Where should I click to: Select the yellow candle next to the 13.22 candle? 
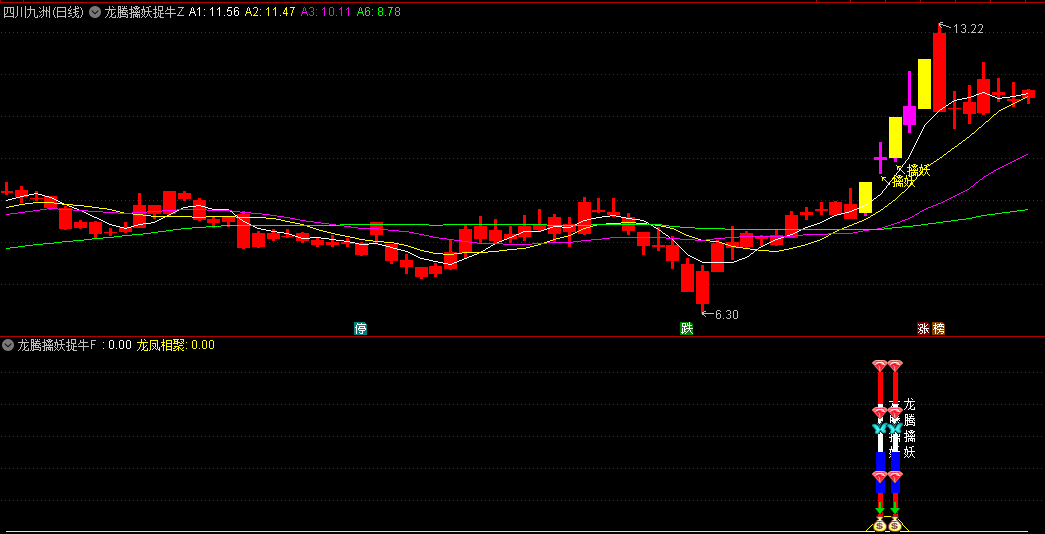(x=924, y=83)
